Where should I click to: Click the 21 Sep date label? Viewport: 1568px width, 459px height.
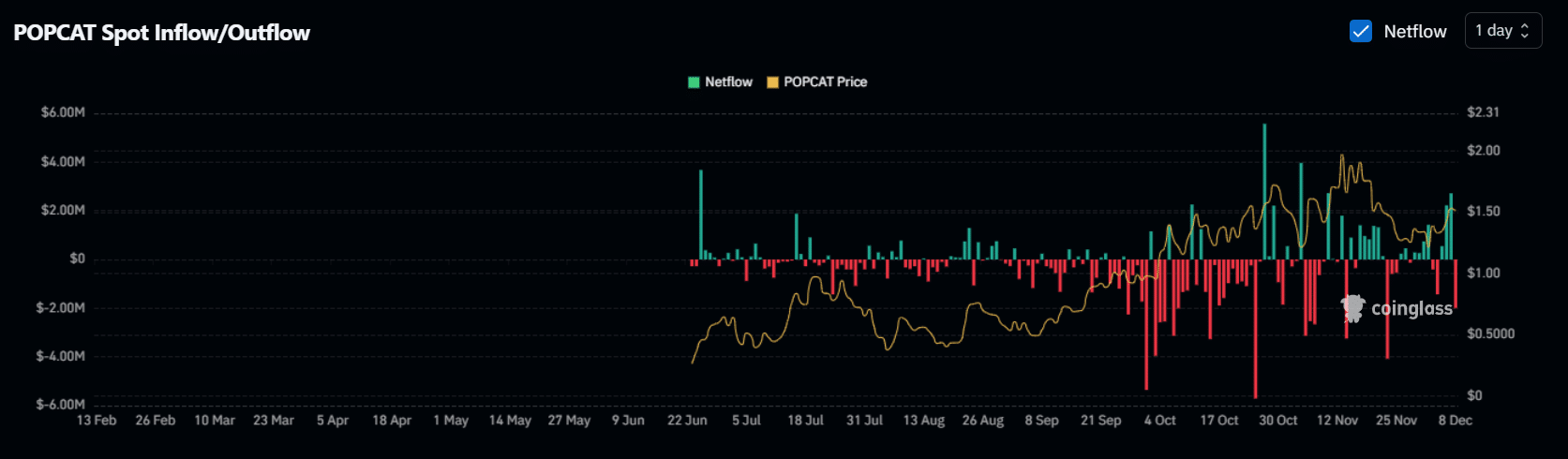click(x=1100, y=420)
